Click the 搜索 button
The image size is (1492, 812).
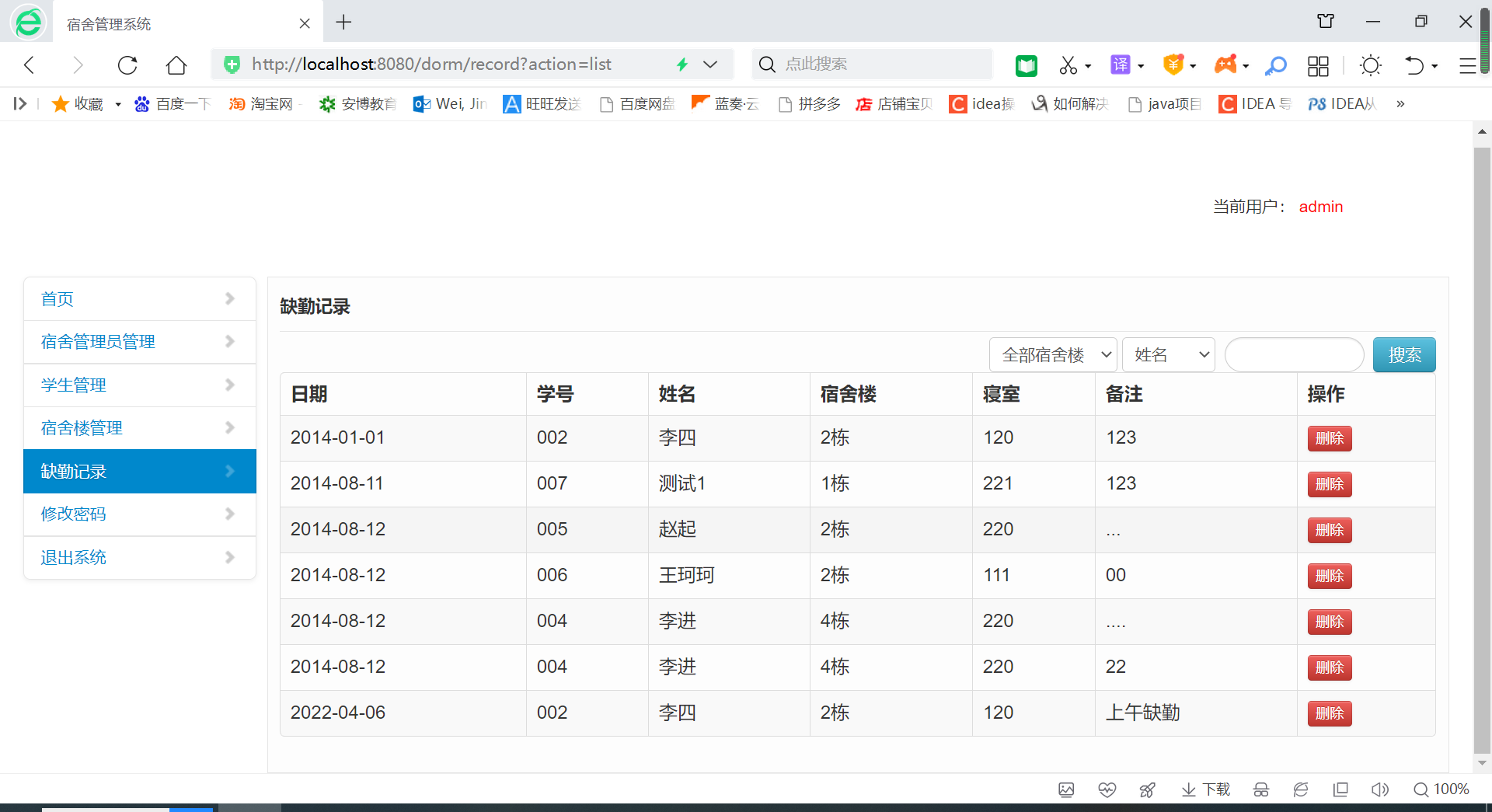[x=1404, y=355]
